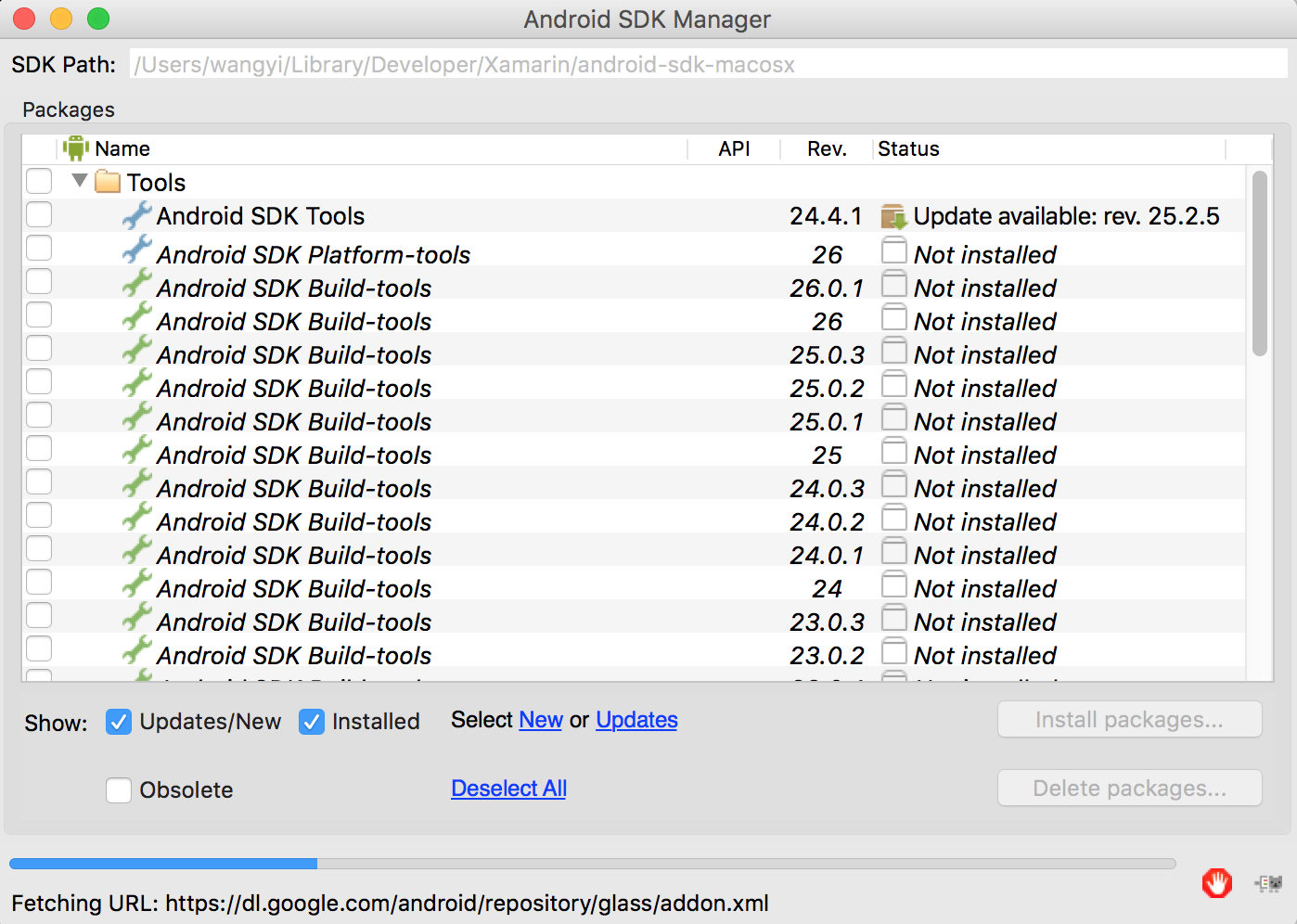Screen dimensions: 1297x924
Task: Disable the Installed show filter
Action: click(x=312, y=722)
